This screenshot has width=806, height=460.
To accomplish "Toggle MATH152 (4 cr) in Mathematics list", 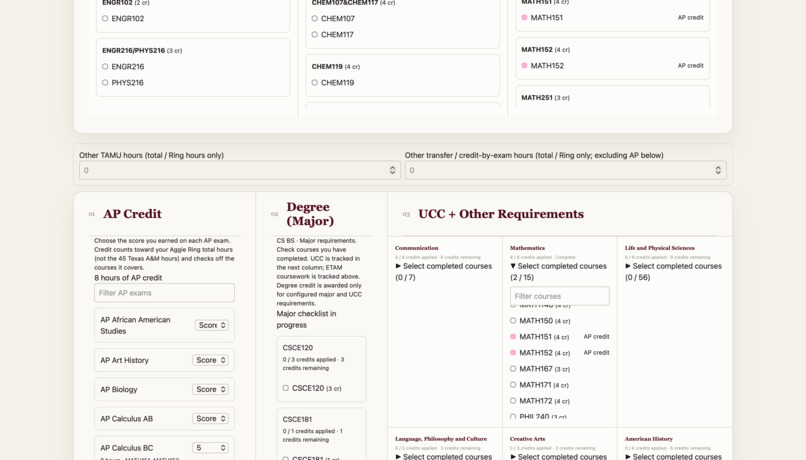I will pos(513,353).
